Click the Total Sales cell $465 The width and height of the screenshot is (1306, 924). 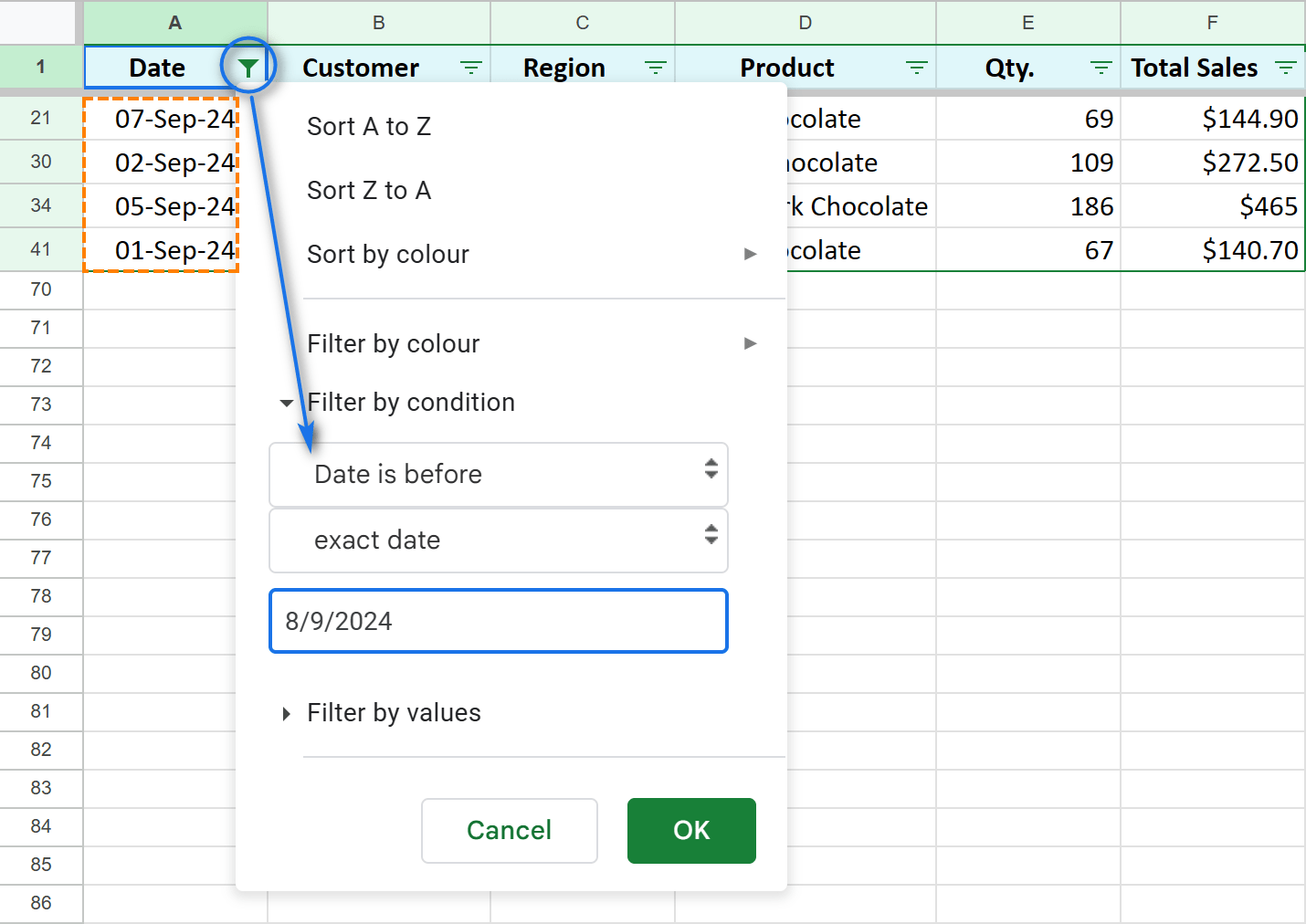[x=1213, y=206]
